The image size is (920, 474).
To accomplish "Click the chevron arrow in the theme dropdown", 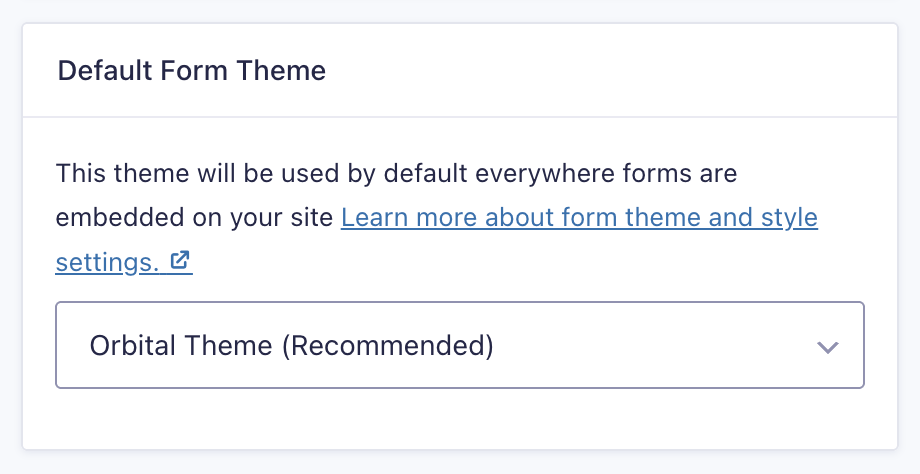I will pyautogui.click(x=826, y=347).
